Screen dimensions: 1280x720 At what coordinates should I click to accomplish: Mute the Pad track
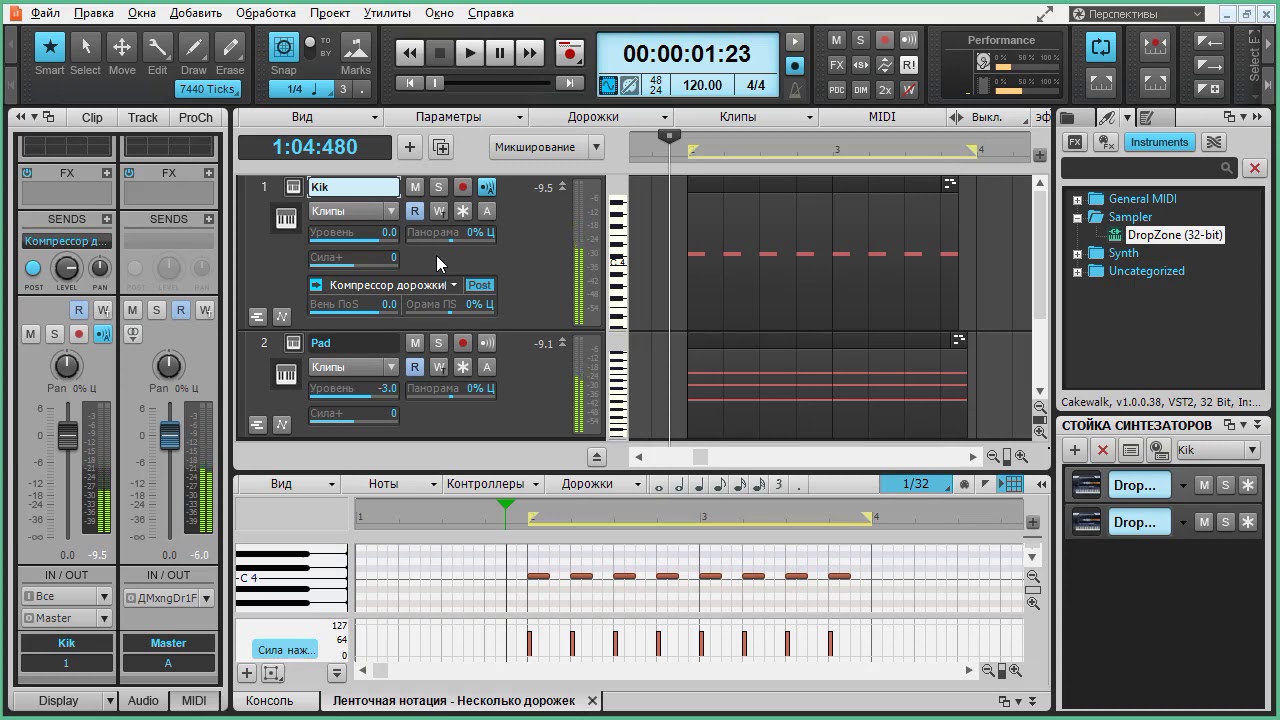point(415,343)
